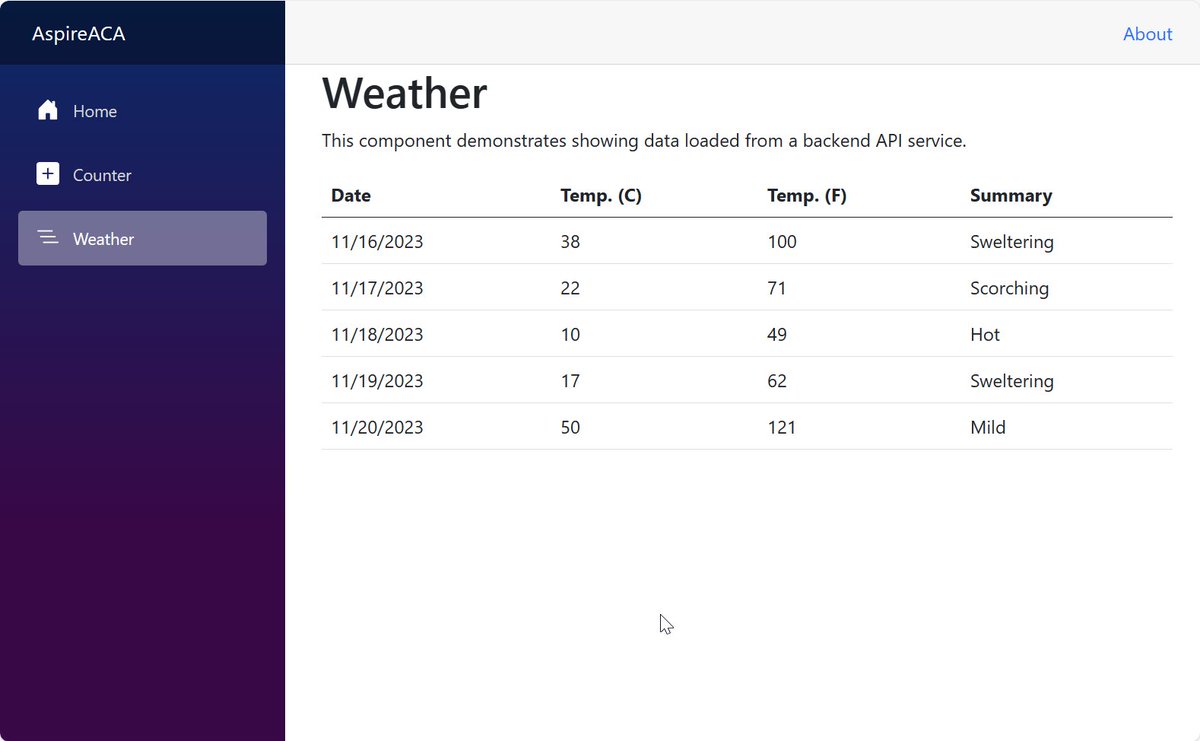Click the Summary column header
Screen dimensions: 1200x741
coord(1011,195)
